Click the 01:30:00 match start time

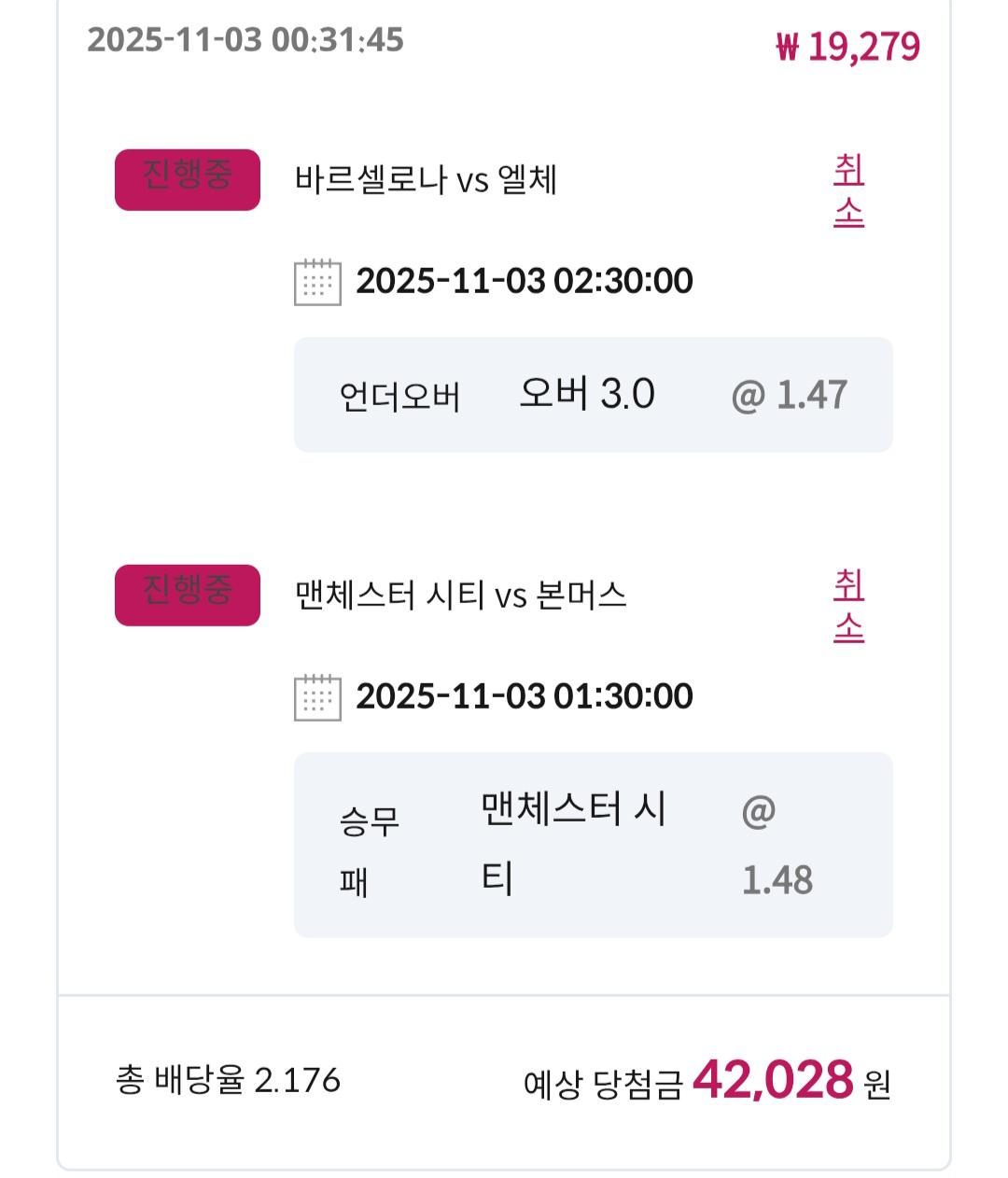tap(623, 696)
